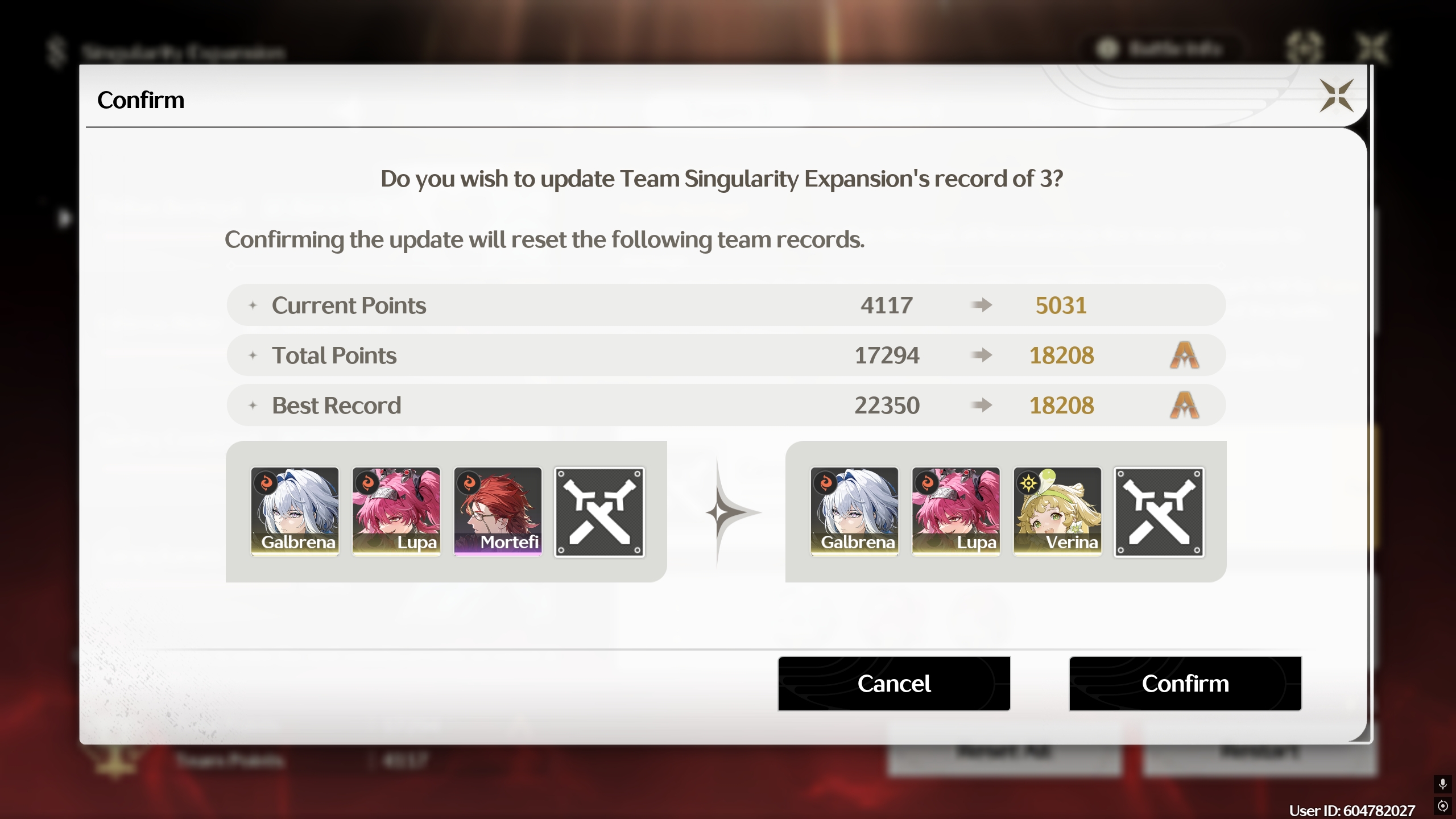Select Verina portrait in the new team
This screenshot has height=819, width=1456.
(x=1057, y=511)
